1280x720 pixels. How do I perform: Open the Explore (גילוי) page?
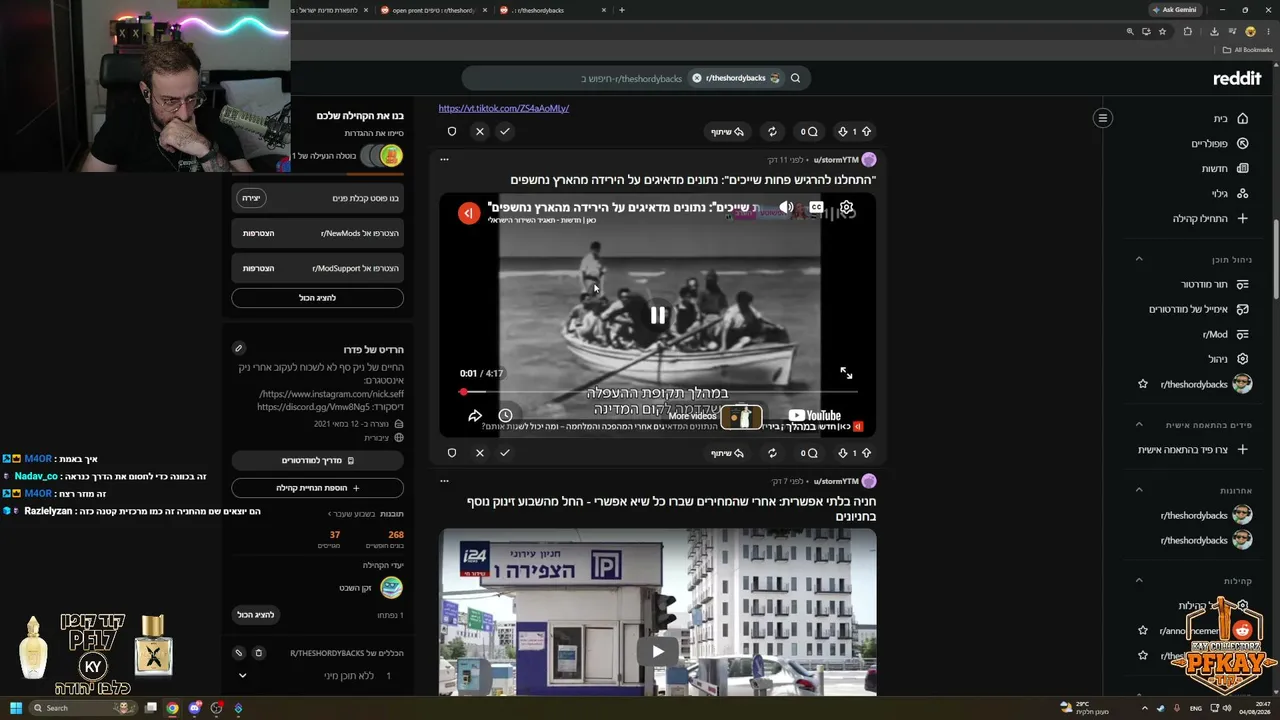(x=1230, y=193)
